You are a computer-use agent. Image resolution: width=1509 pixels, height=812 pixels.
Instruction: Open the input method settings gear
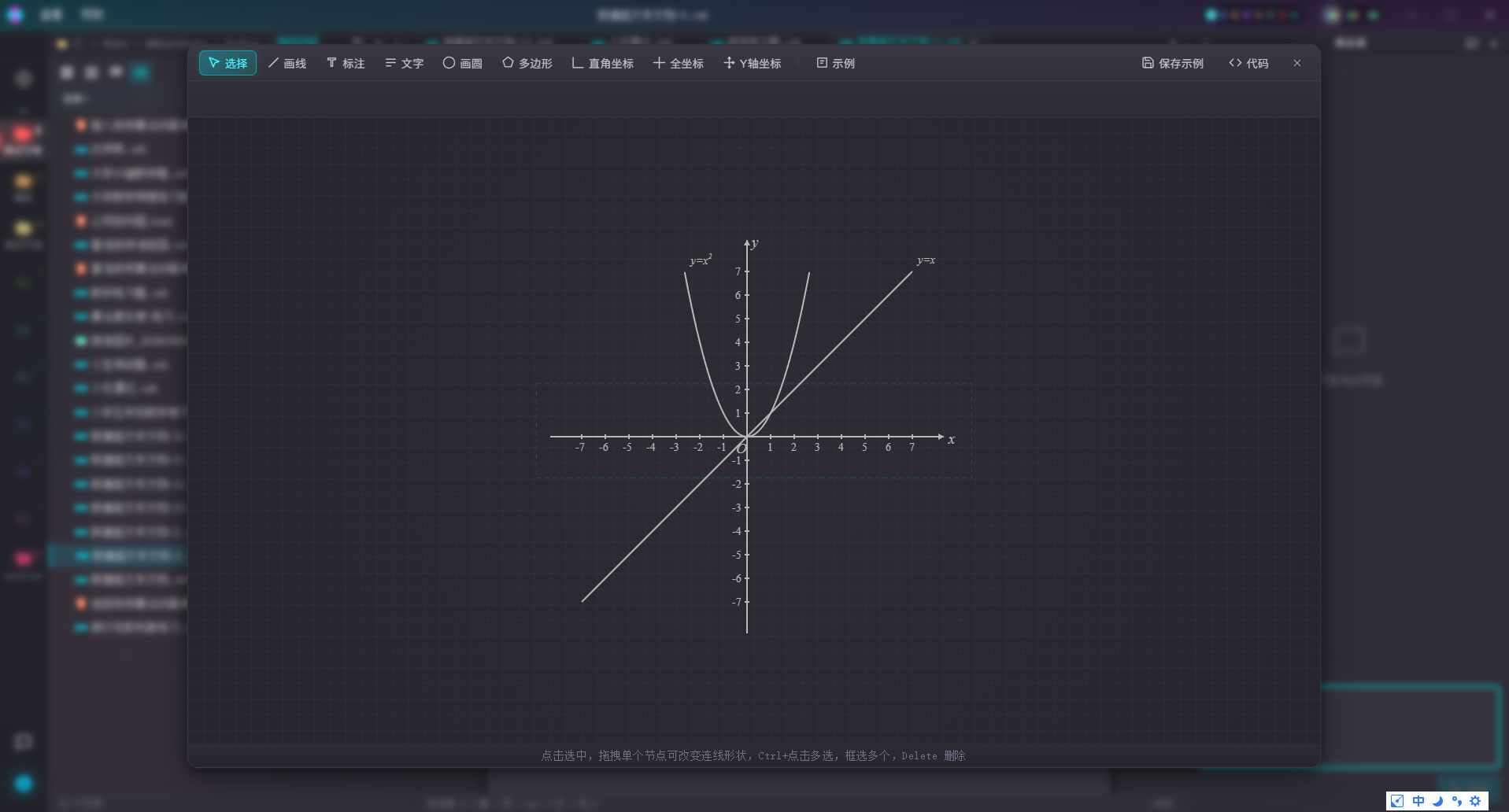[x=1475, y=801]
